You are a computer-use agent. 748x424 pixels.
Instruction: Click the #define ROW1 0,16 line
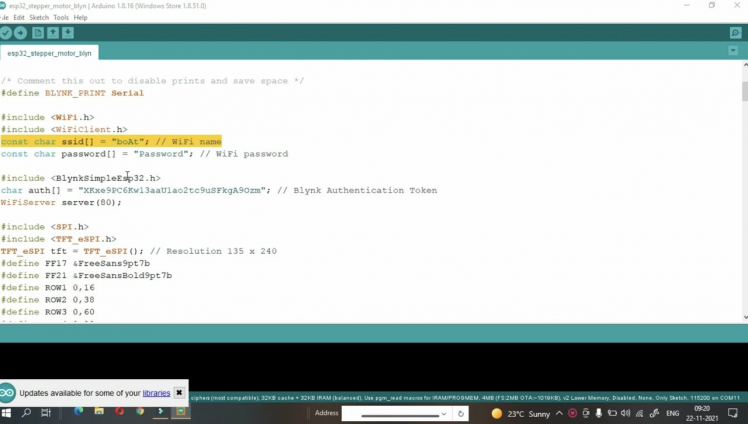coord(48,288)
